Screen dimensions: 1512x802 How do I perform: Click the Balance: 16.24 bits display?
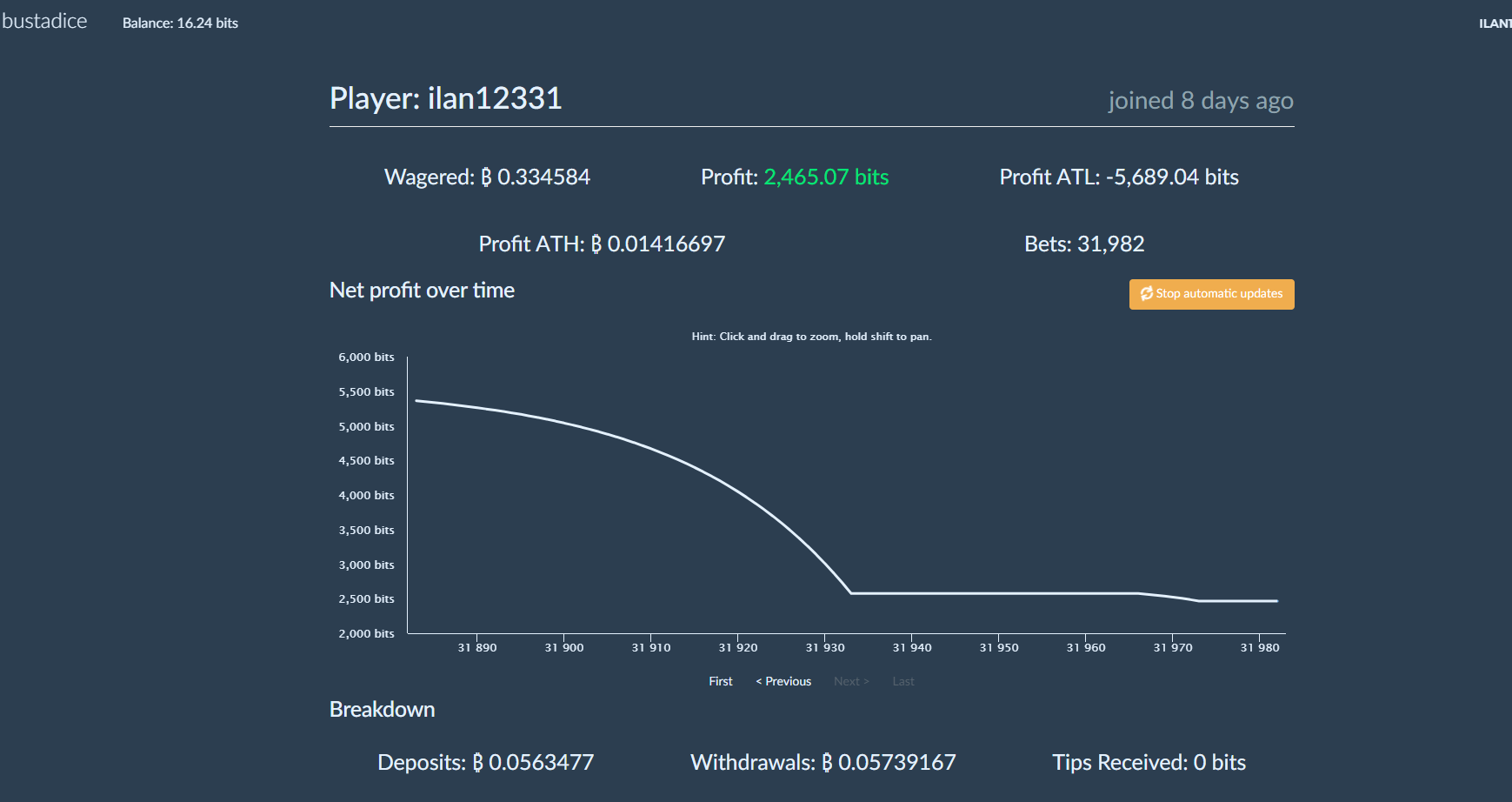tap(180, 23)
